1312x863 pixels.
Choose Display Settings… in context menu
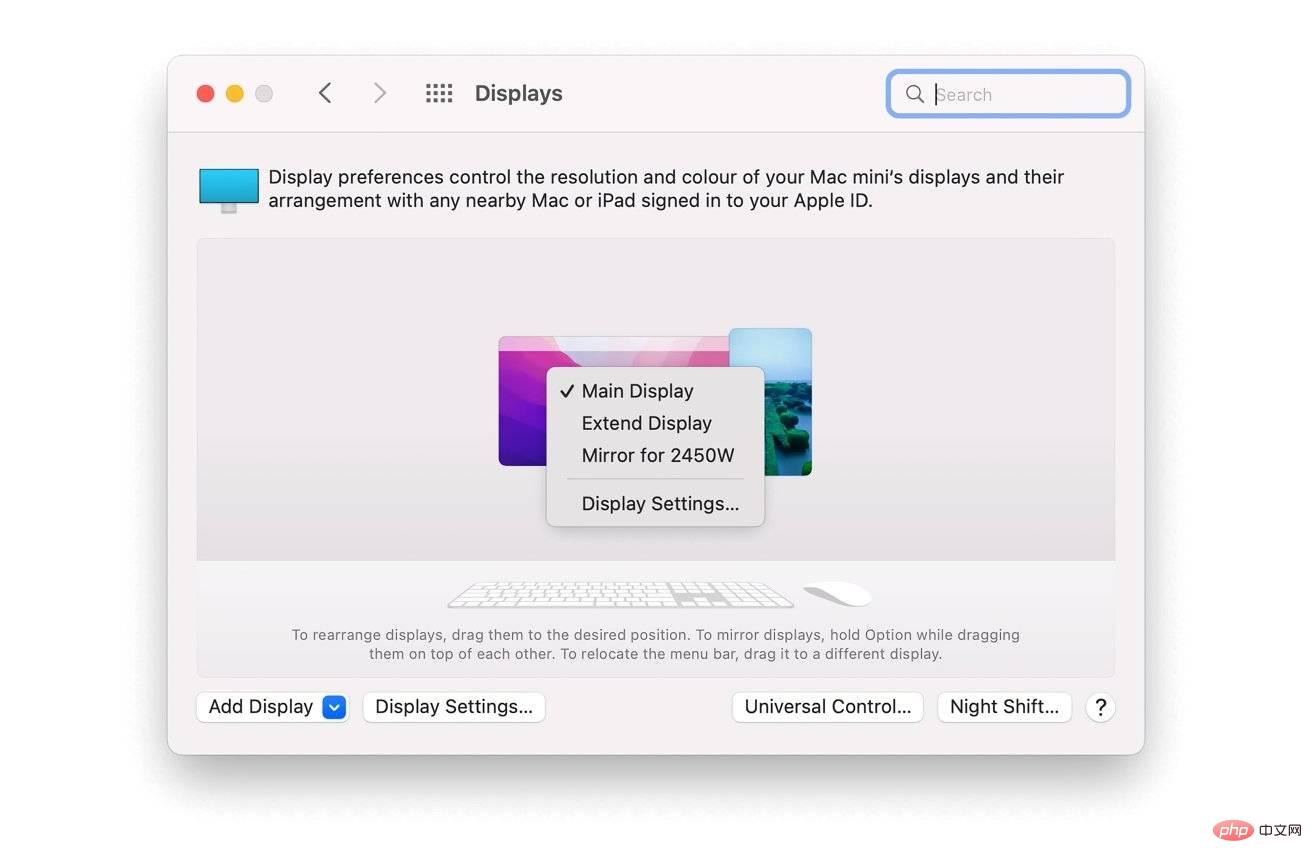655,504
